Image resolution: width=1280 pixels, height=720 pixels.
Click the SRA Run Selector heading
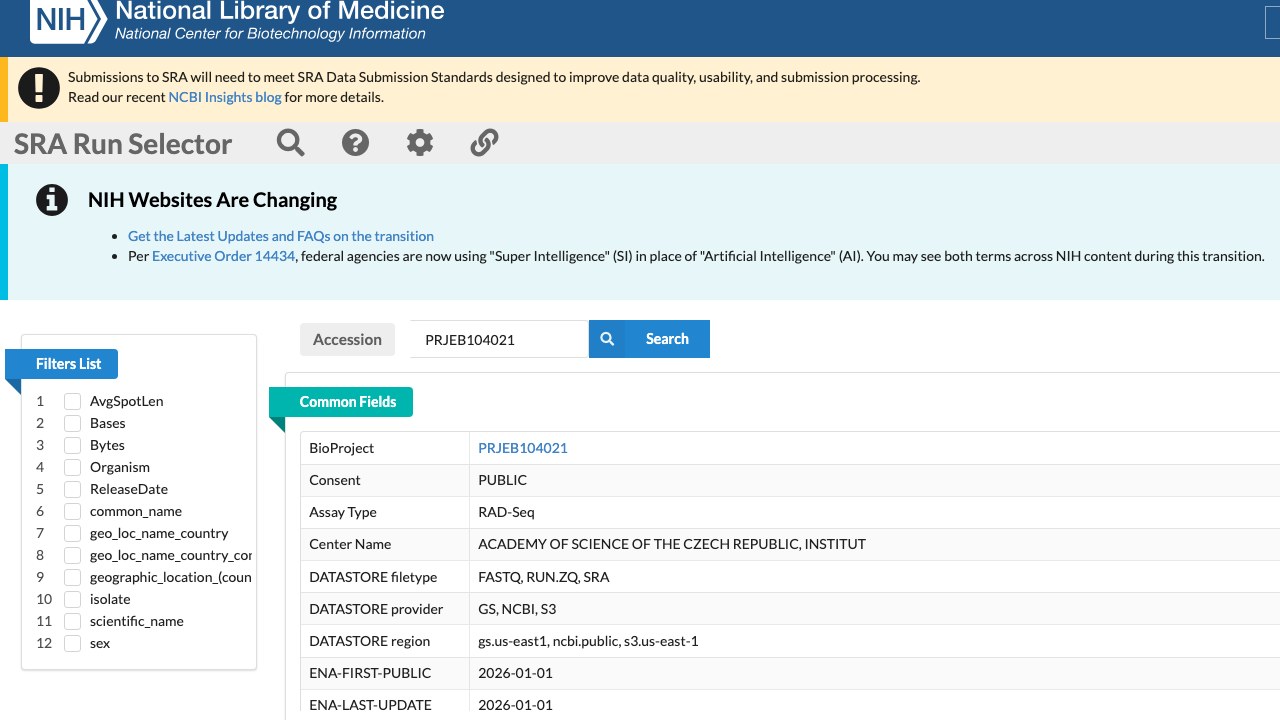click(x=123, y=144)
